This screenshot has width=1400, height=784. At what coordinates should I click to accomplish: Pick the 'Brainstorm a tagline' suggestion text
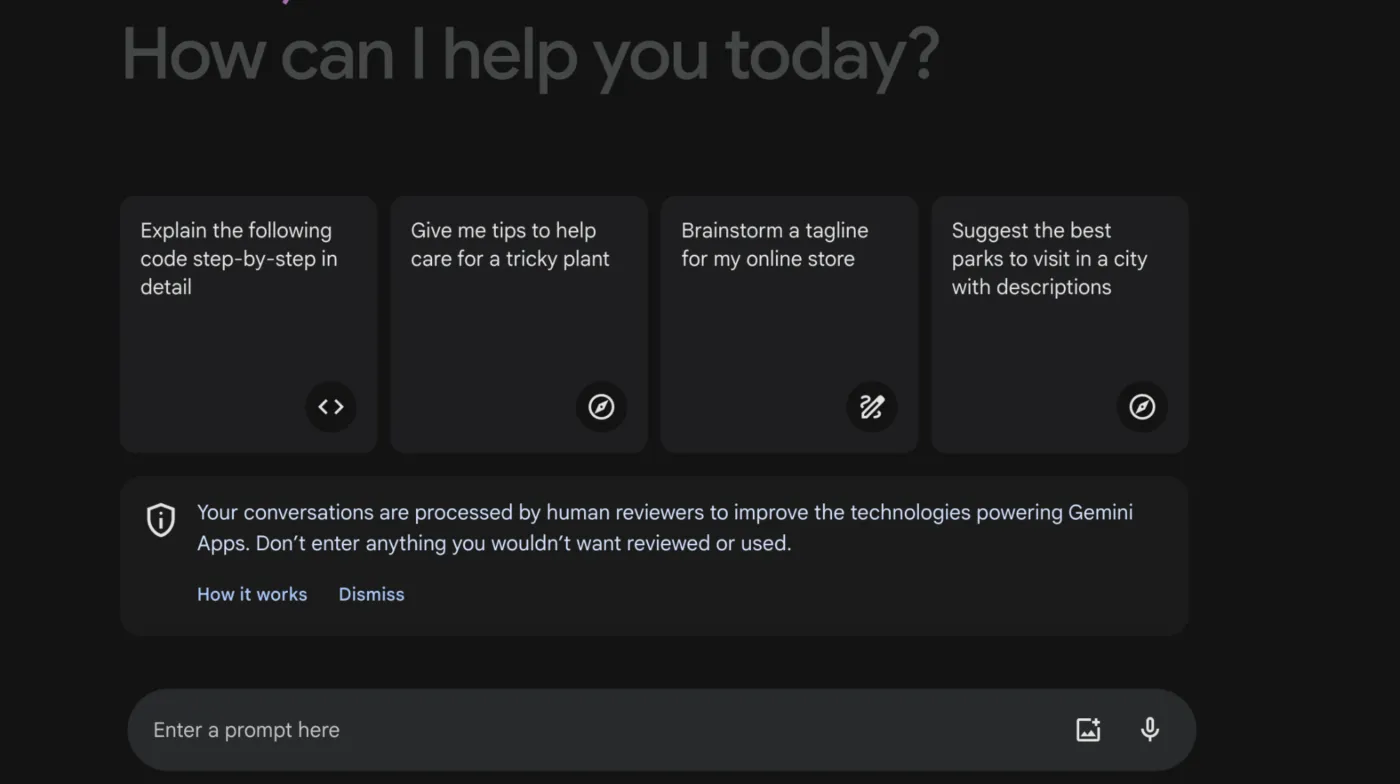[775, 245]
